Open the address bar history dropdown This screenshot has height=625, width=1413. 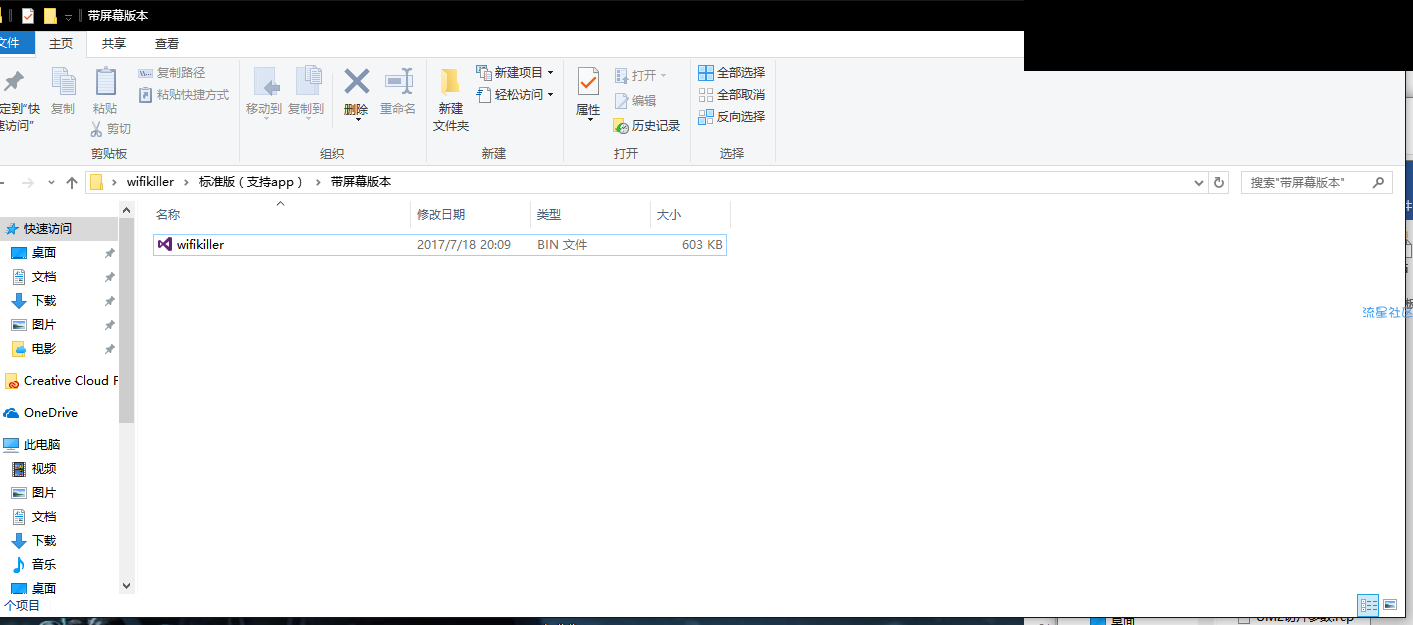1201,183
